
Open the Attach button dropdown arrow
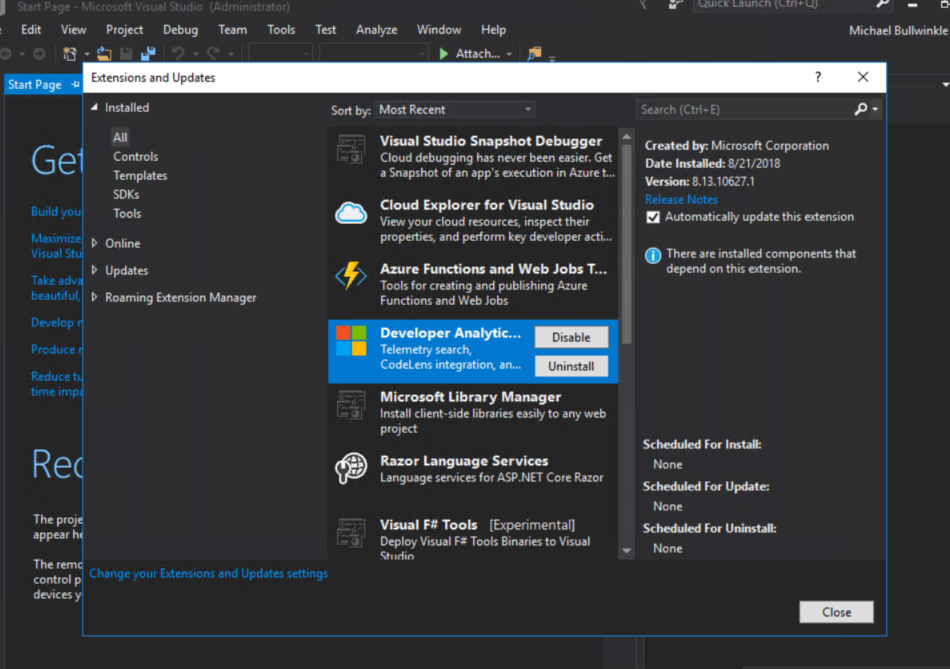point(509,54)
